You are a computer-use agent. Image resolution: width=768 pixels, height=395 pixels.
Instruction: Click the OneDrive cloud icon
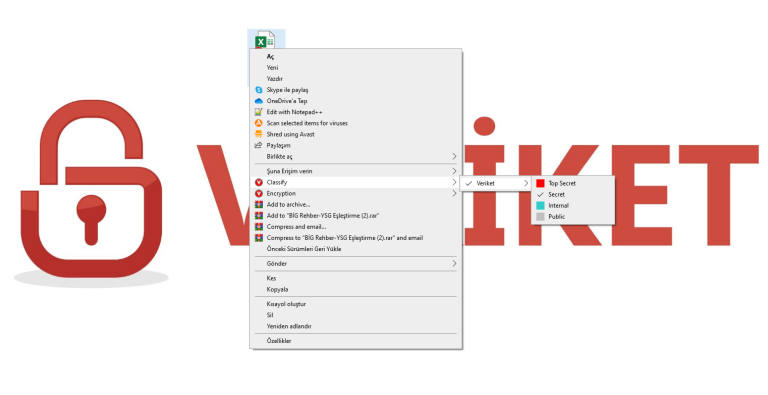(x=259, y=101)
